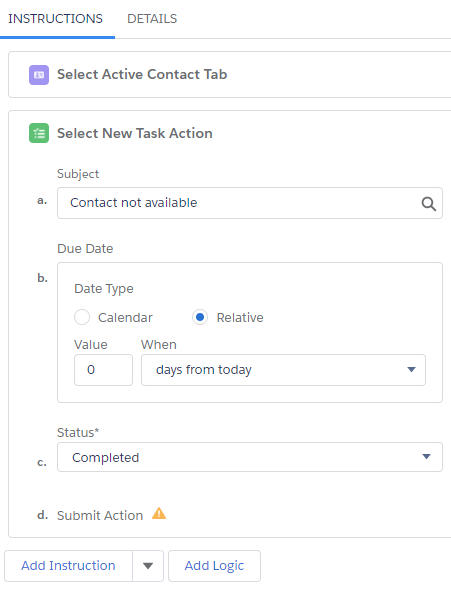The height and width of the screenshot is (593, 451).
Task: Click the Relative radio label text
Action: click(240, 317)
